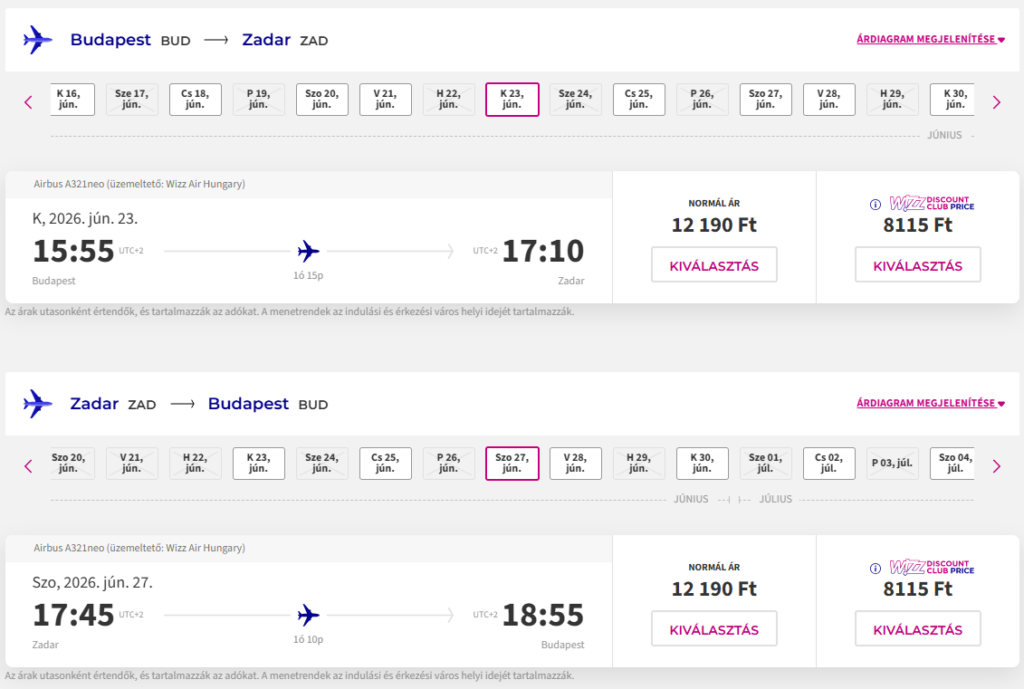Choose the Cs 25, jún. outbound date
1024x689 pixels.
click(x=638, y=99)
